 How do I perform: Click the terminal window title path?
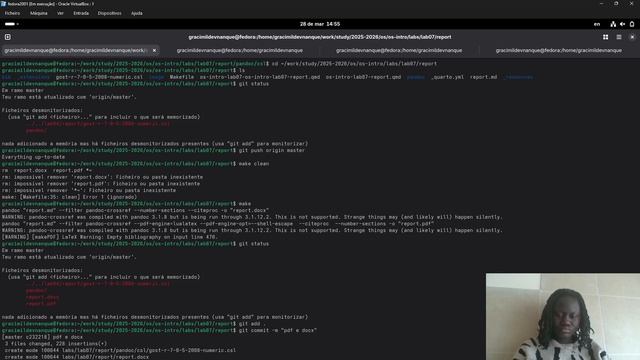click(320, 37)
